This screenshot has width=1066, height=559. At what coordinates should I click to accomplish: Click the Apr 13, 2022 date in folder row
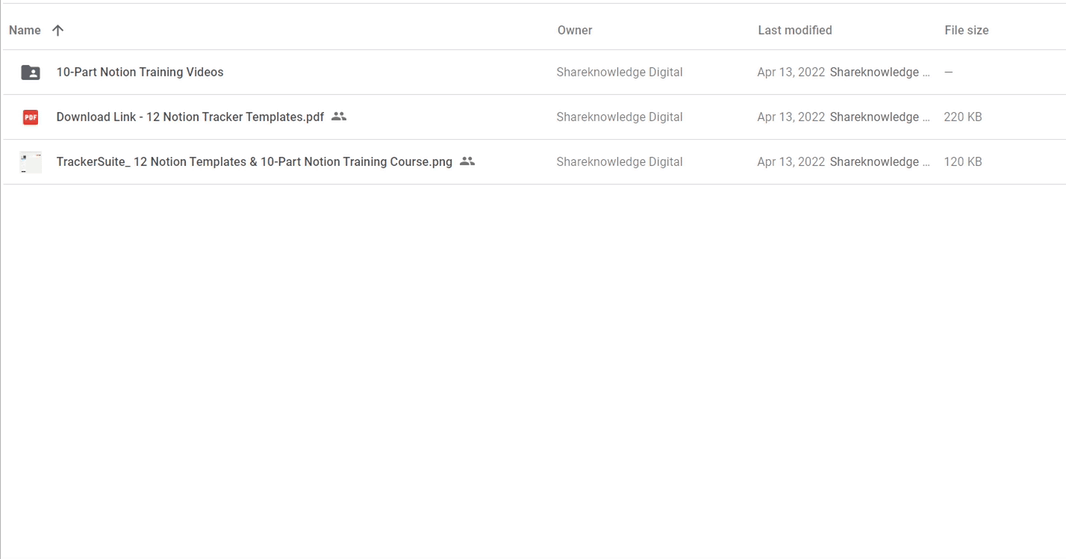[791, 72]
